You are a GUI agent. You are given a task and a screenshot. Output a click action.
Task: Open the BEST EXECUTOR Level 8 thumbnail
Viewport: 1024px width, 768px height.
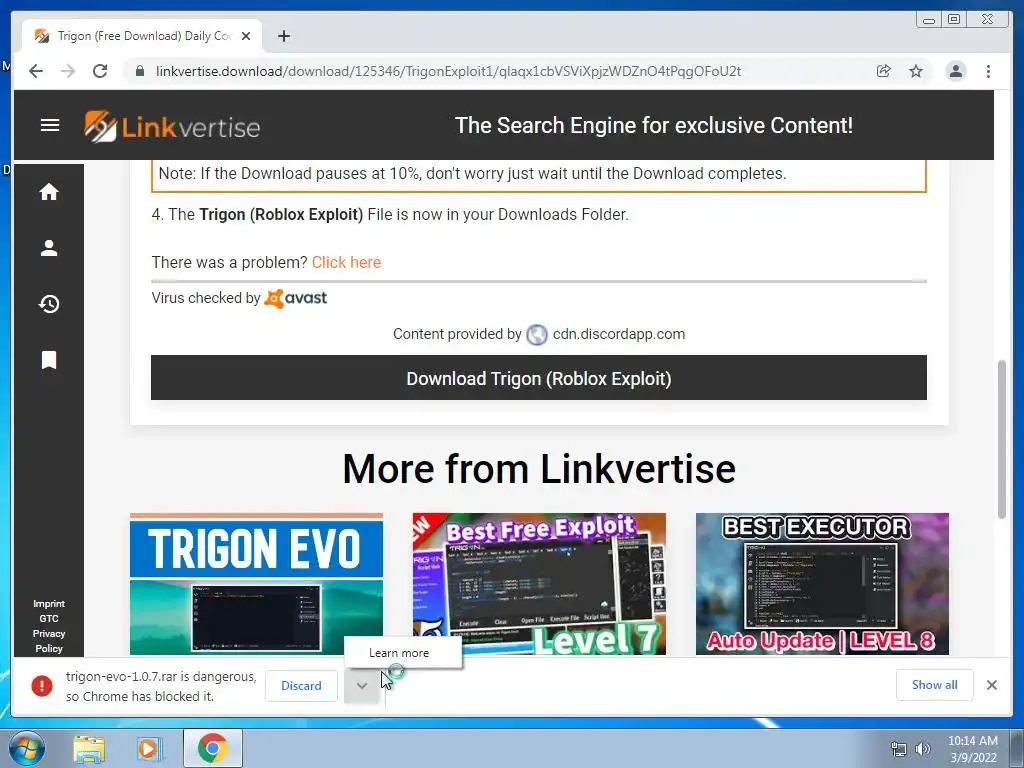[x=822, y=584]
